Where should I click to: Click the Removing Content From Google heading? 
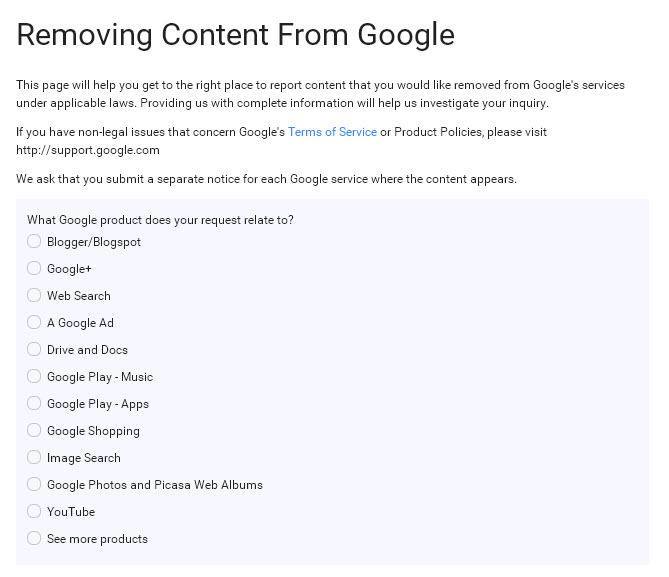point(236,35)
